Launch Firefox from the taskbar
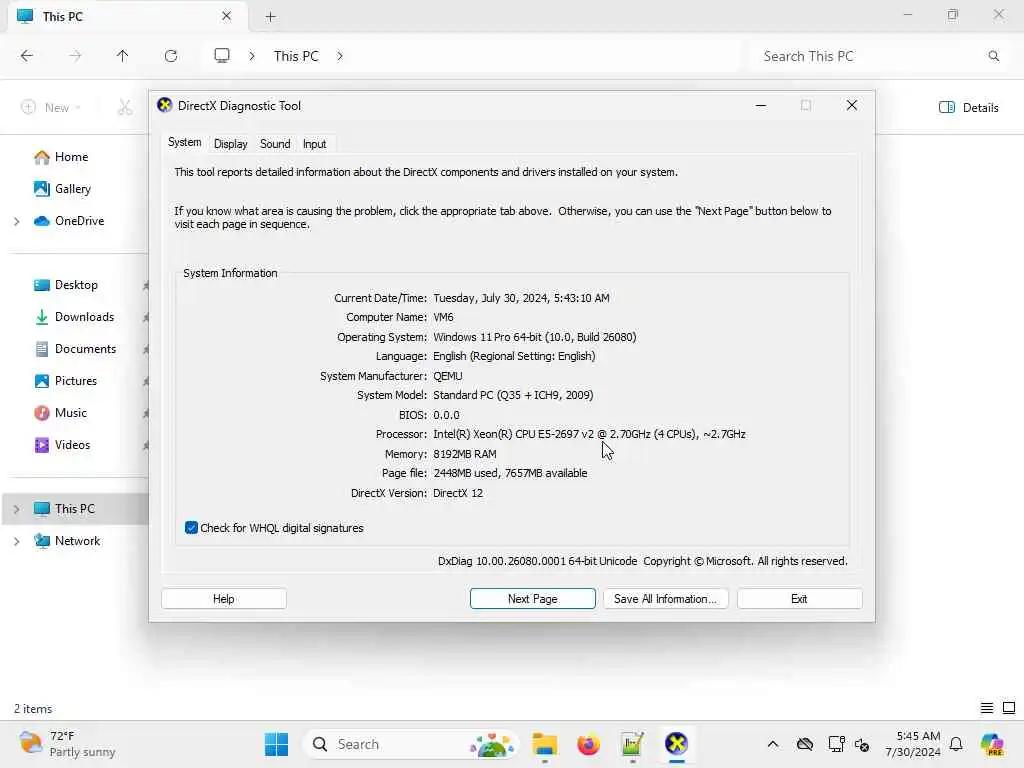The image size is (1024, 768). tap(588, 744)
